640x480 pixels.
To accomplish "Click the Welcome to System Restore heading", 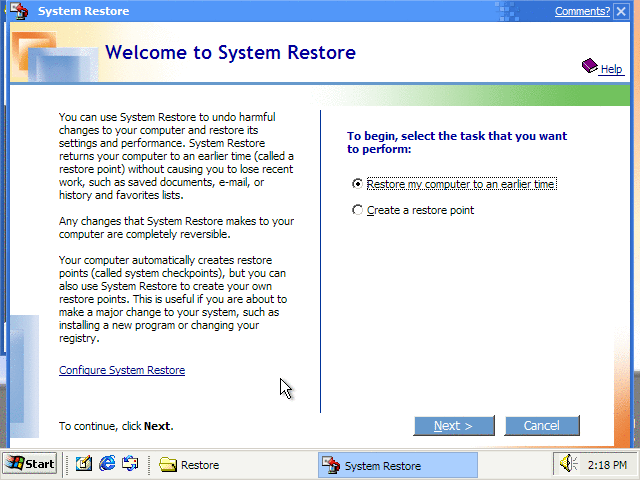I will tap(231, 53).
